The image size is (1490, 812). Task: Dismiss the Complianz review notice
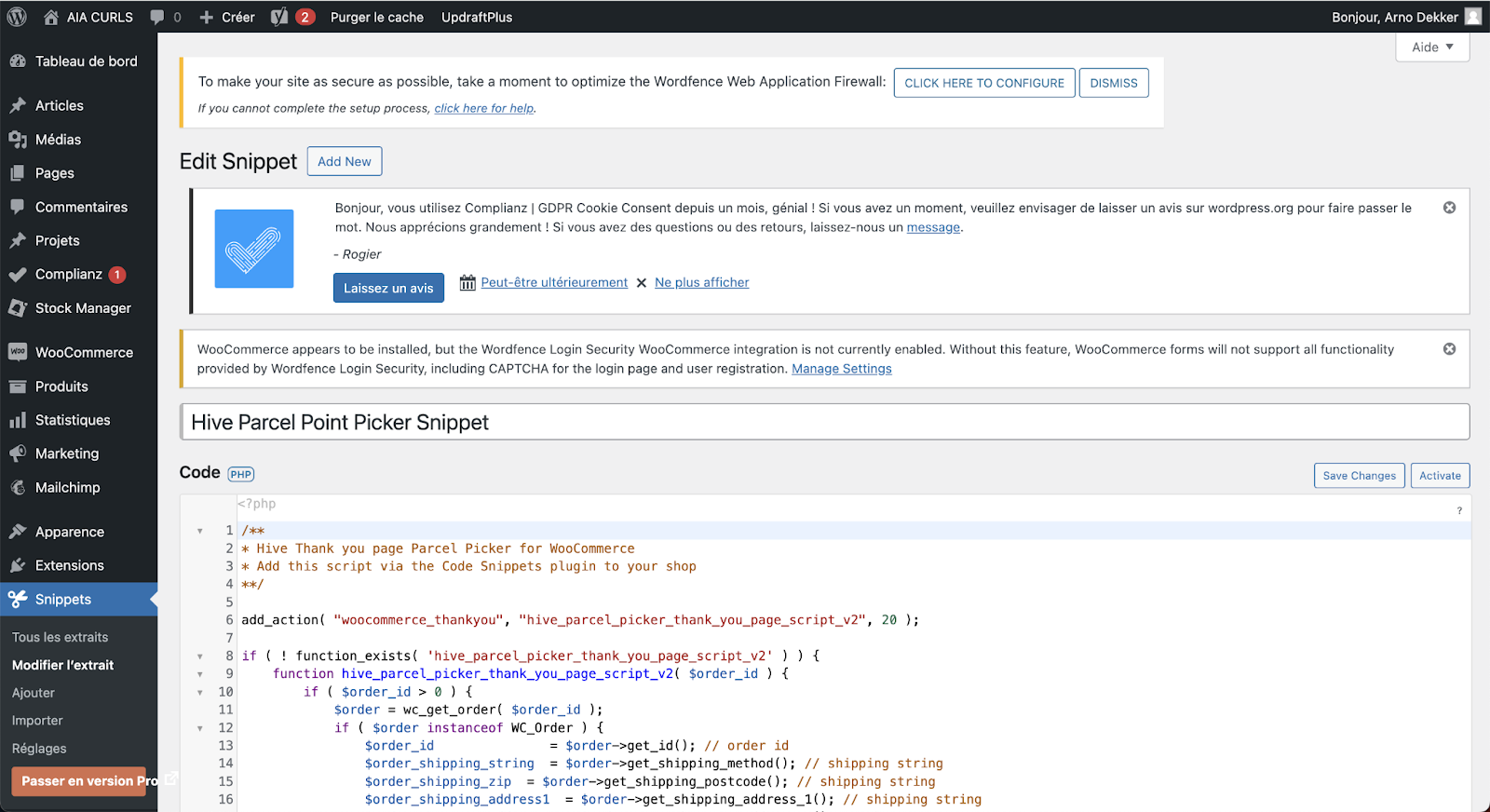click(x=1450, y=208)
